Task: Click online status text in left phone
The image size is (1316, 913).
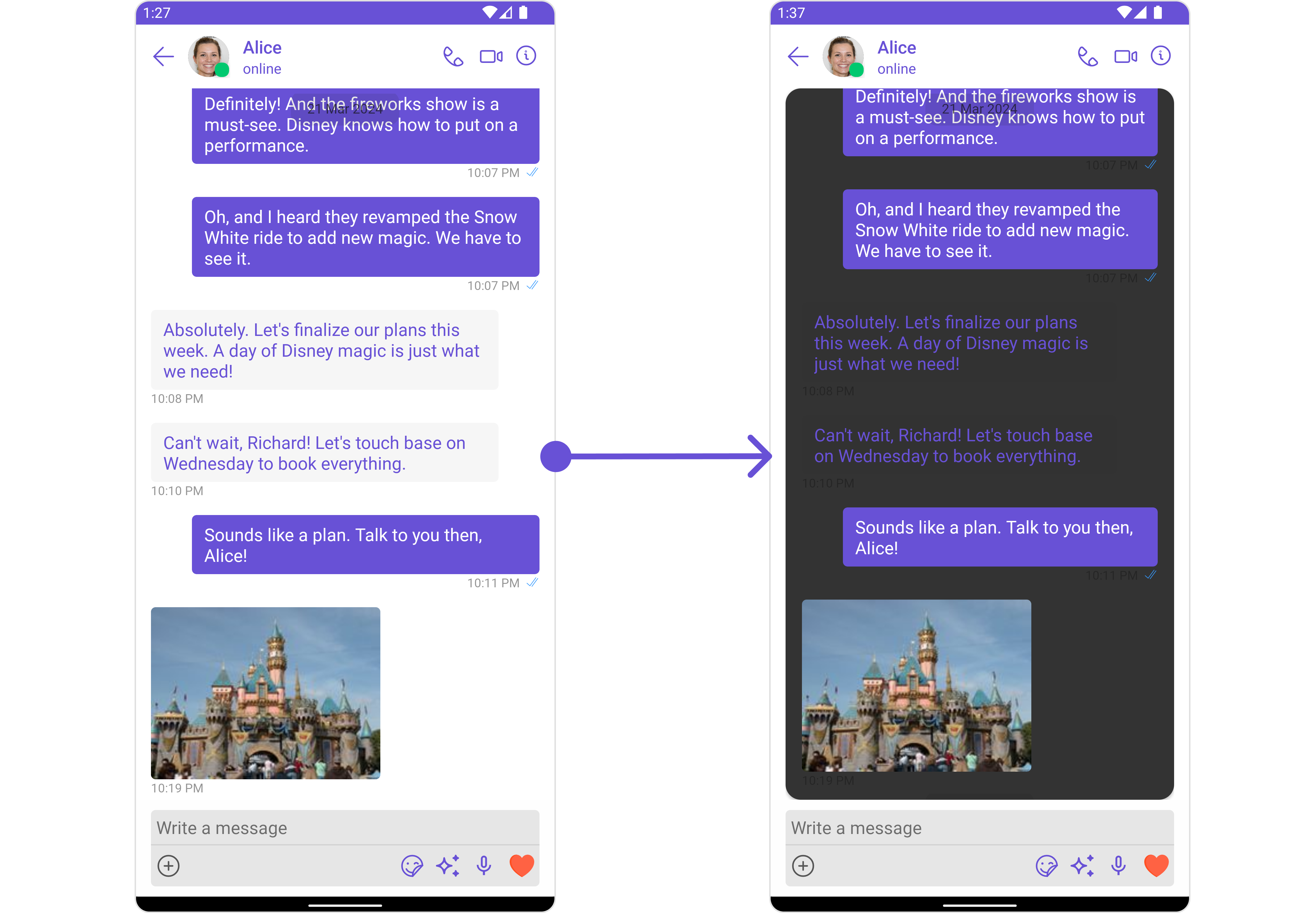Action: click(261, 69)
